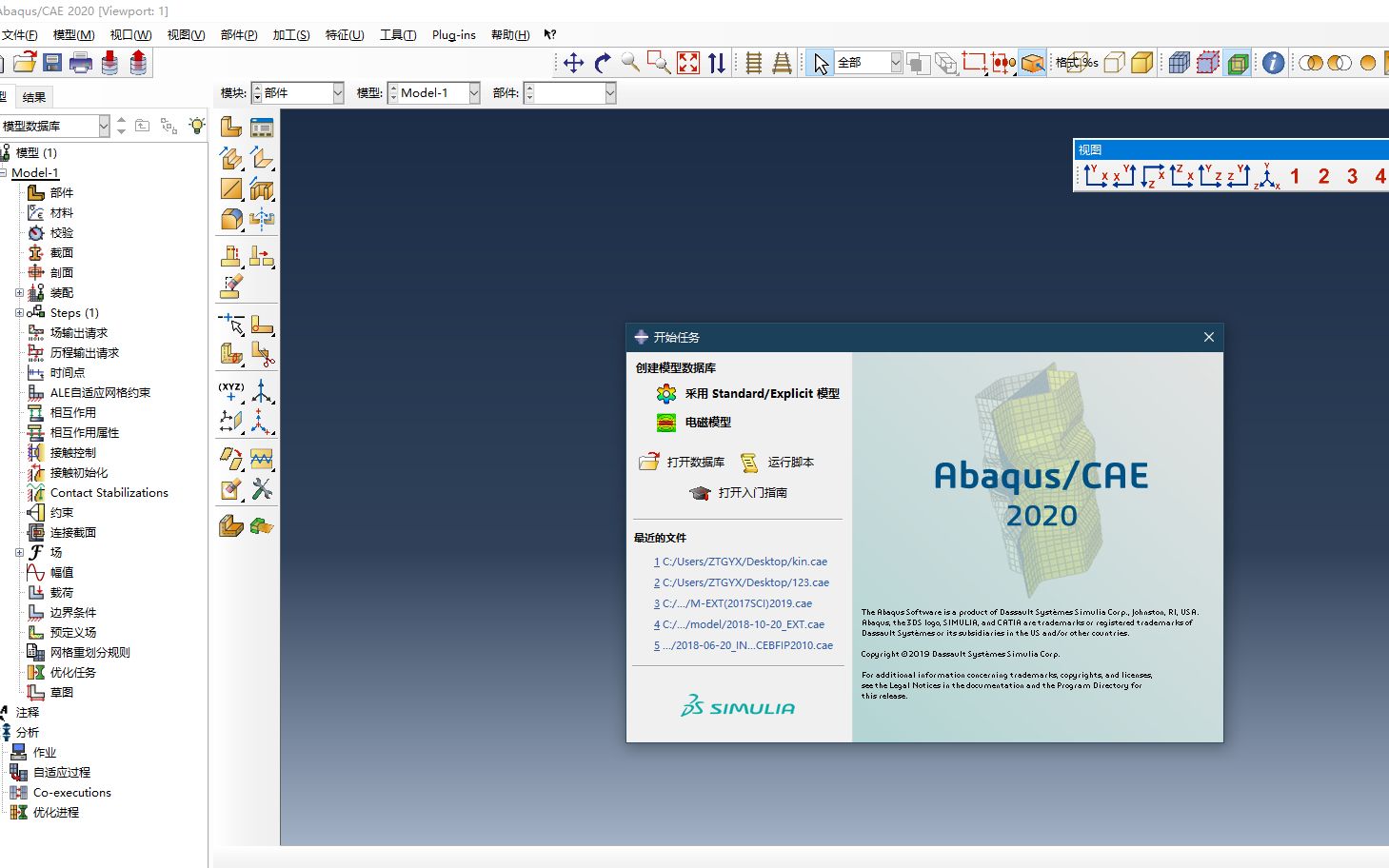Click the Open file folder icon in toolbar
1389x868 pixels.
coord(25,63)
